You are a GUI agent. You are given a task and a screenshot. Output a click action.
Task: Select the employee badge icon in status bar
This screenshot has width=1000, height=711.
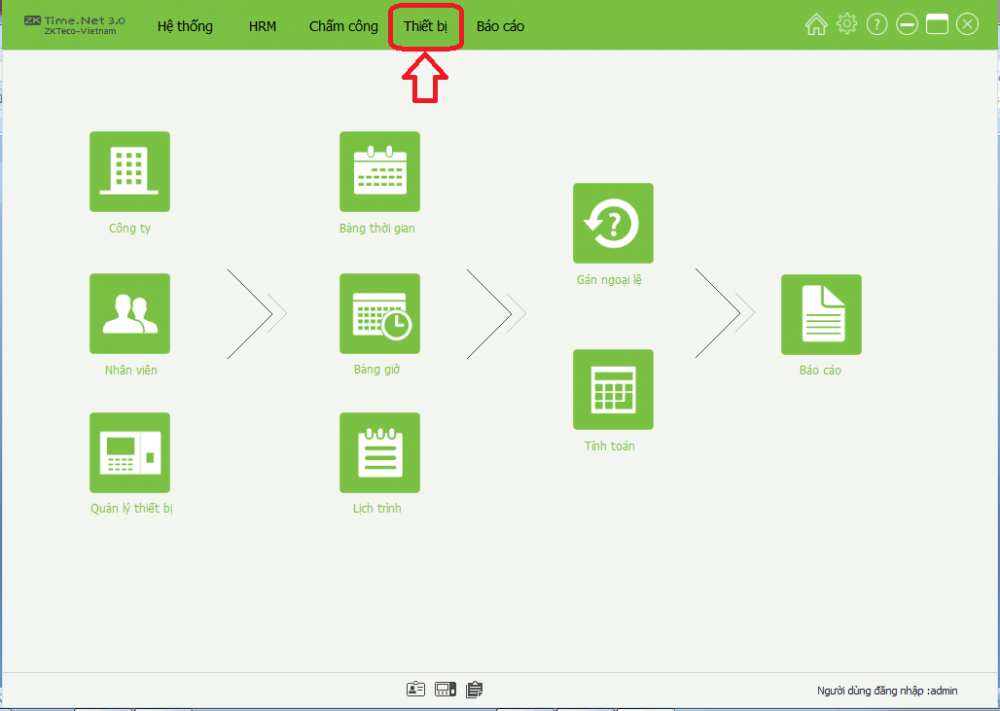click(x=415, y=689)
